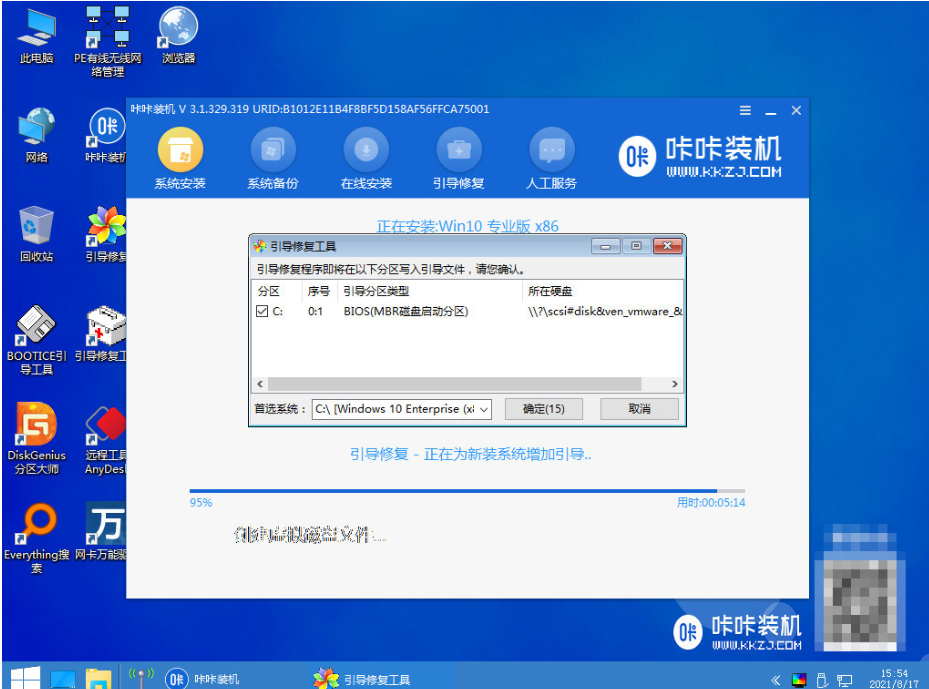Screen dimensions: 929x689
Task: Click the 引导分区类型 column header
Action: [430, 291]
